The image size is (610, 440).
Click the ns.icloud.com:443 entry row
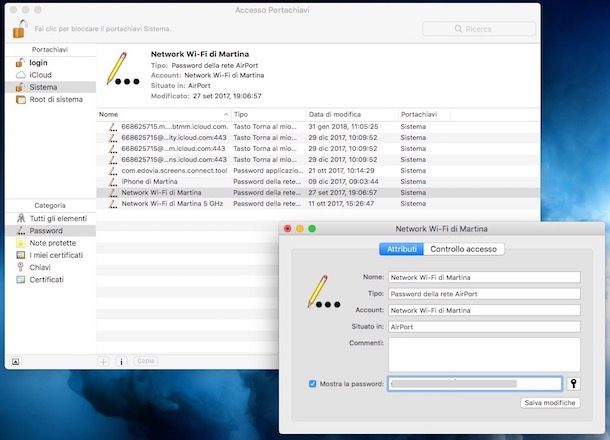click(x=318, y=160)
